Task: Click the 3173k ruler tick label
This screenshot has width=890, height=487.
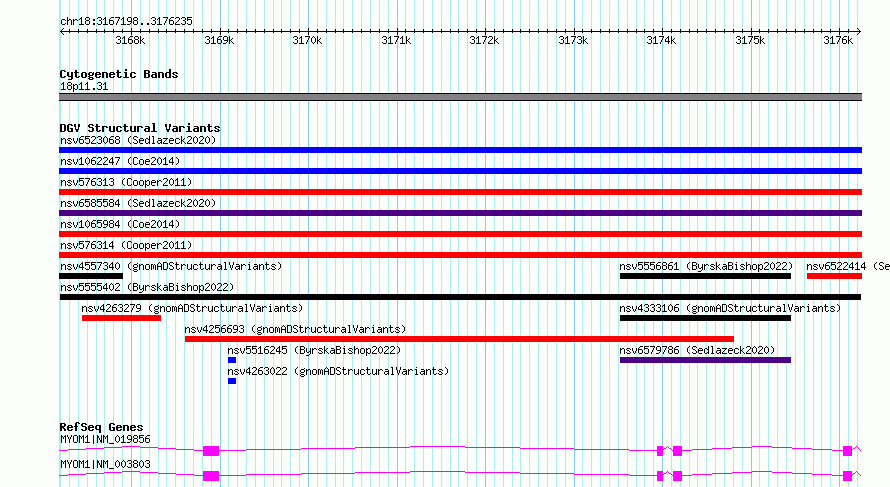Action: (x=573, y=40)
